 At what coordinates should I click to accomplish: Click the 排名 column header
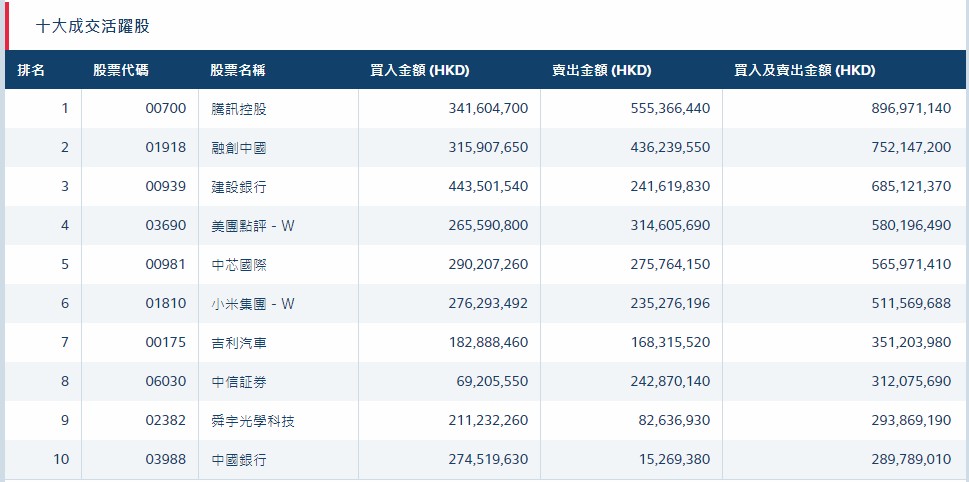pos(31,70)
